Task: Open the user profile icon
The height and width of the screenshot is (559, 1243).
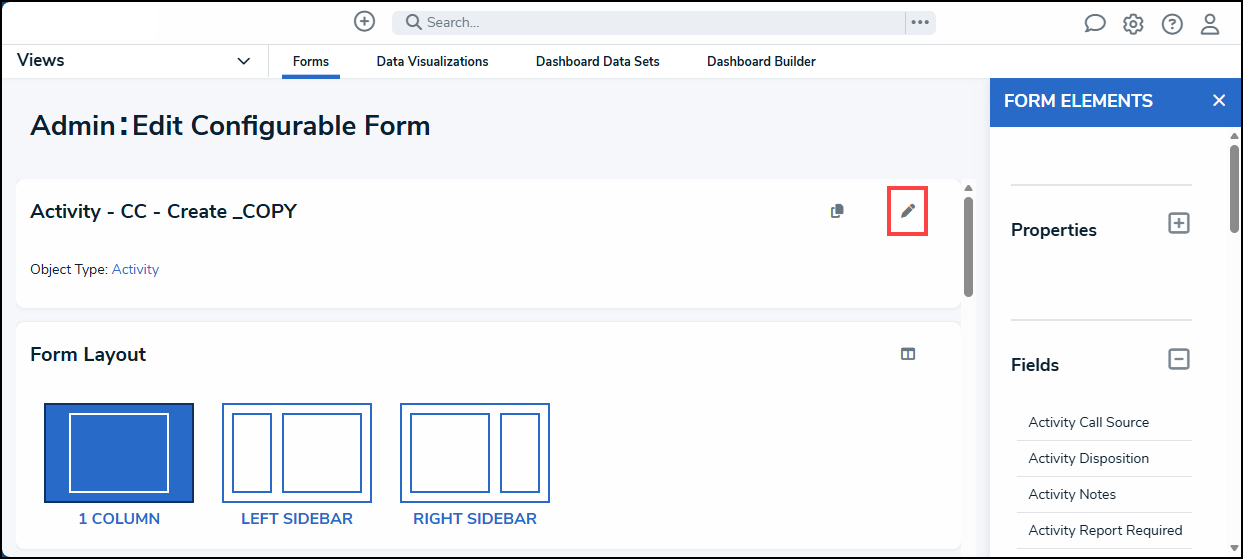Action: [1210, 24]
